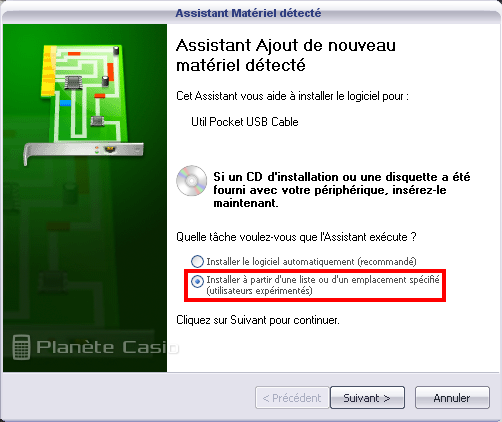Screen dimensions: 502x422
Task: Click the blue component on the circuit card
Action: [x=65, y=103]
